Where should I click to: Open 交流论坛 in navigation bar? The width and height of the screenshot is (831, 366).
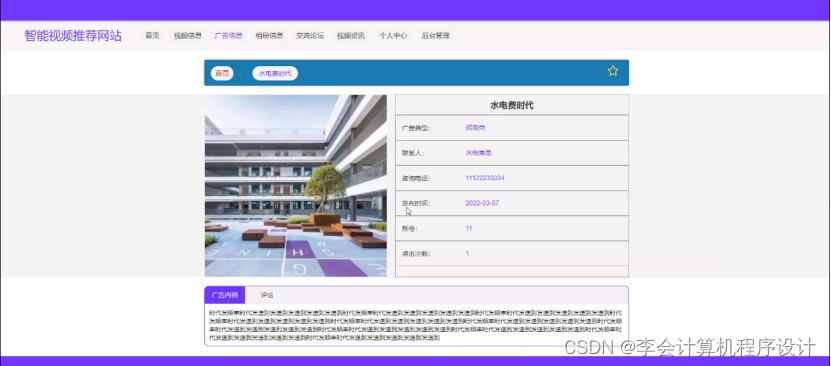(310, 35)
